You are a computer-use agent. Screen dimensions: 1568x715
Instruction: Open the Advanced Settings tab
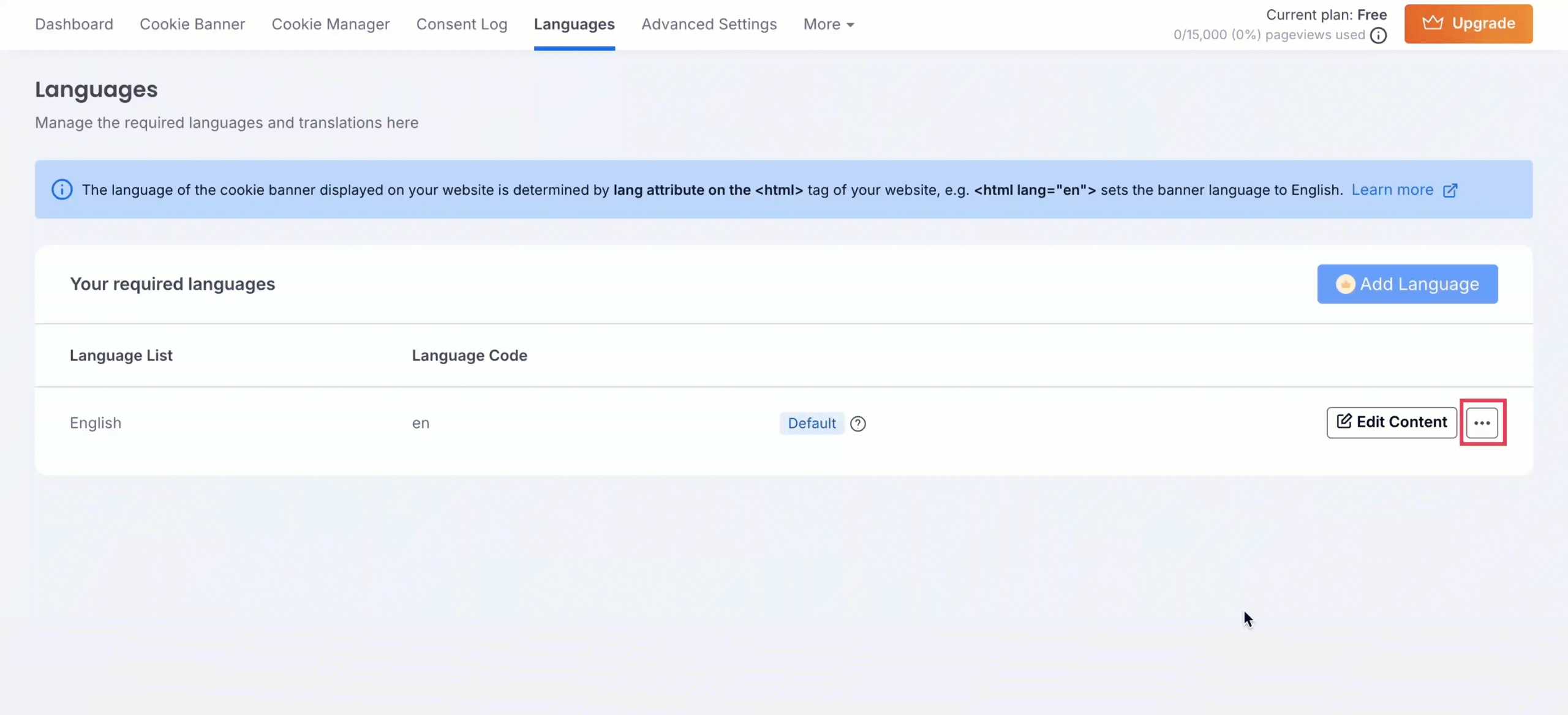pos(709,24)
